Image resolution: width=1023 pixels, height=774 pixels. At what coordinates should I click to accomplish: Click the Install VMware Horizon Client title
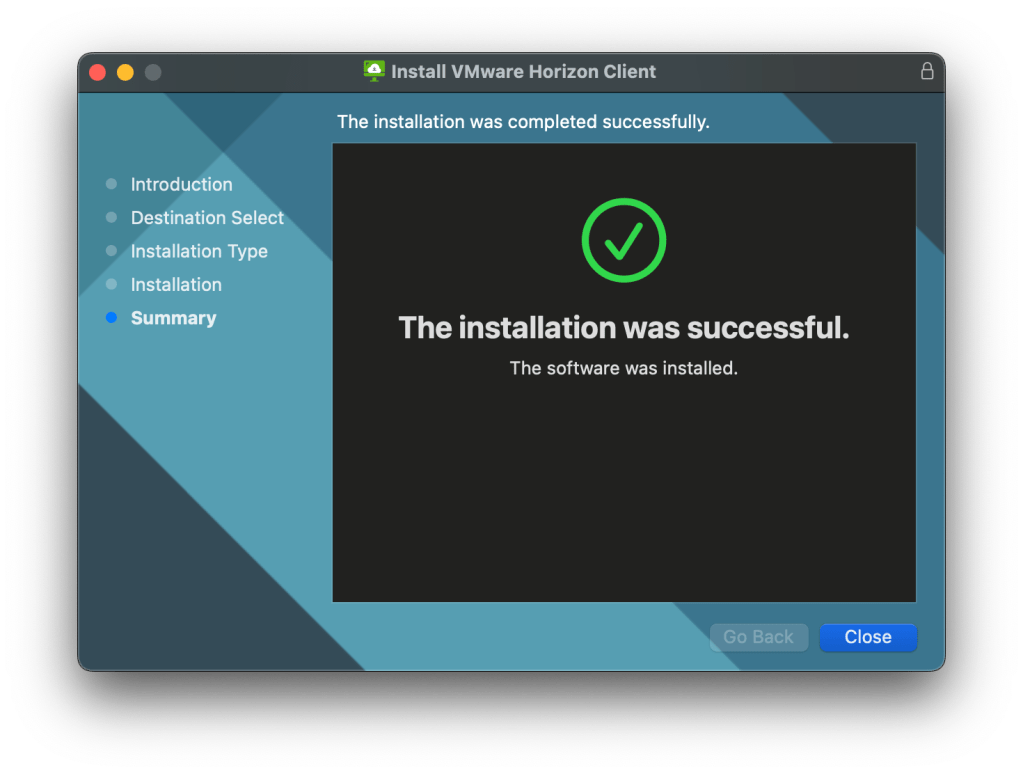click(523, 72)
